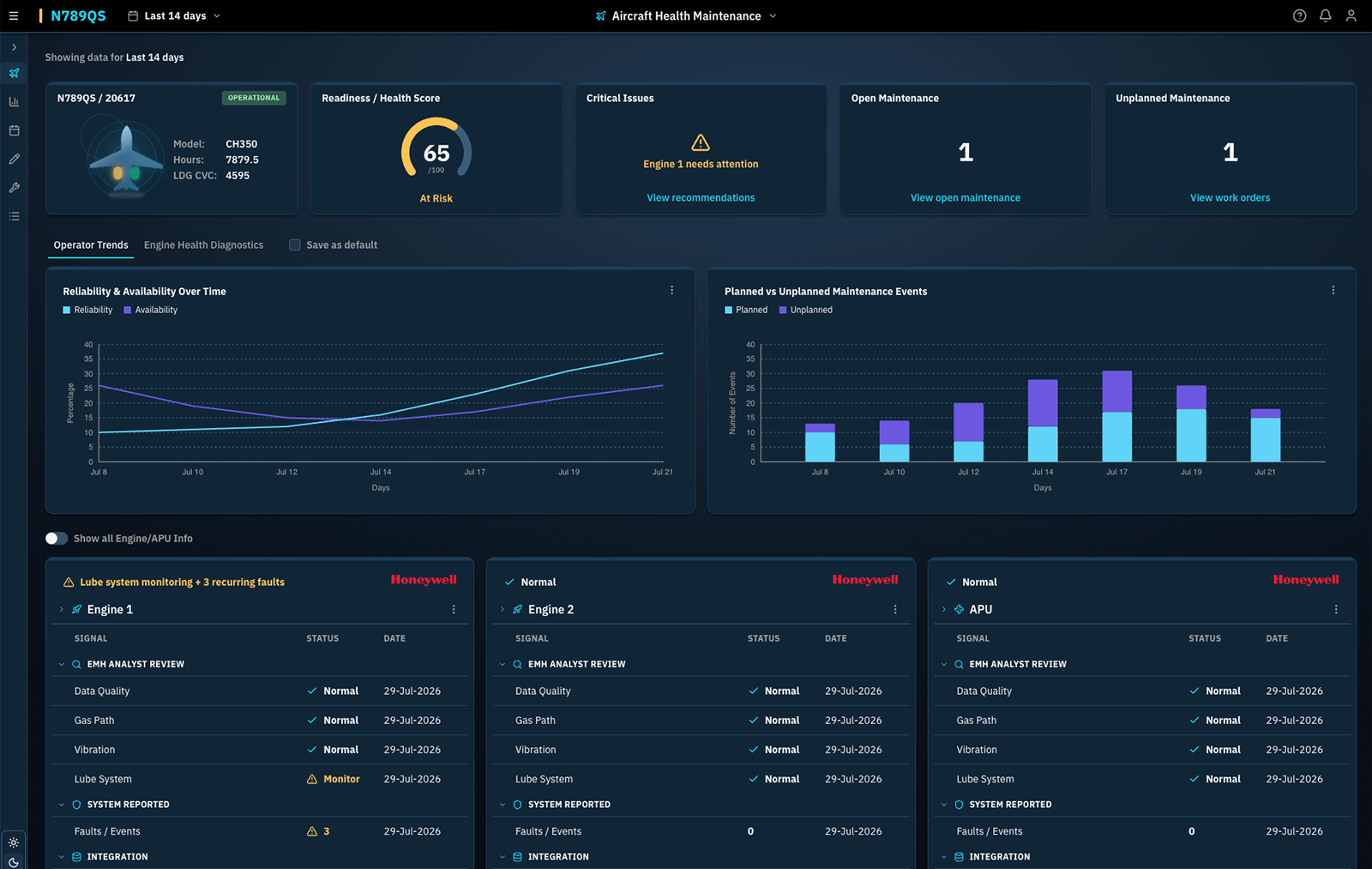Open the user profile icon
The width and height of the screenshot is (1372, 869).
1351,15
